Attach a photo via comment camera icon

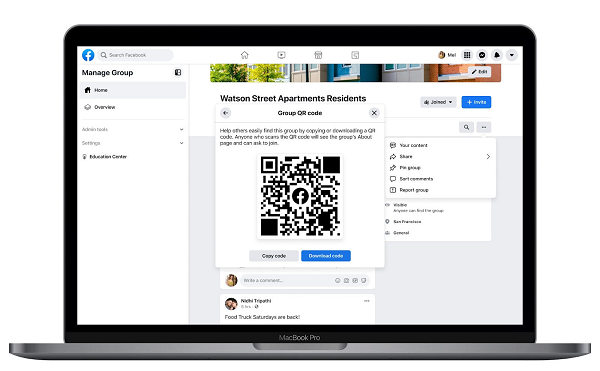tap(346, 280)
